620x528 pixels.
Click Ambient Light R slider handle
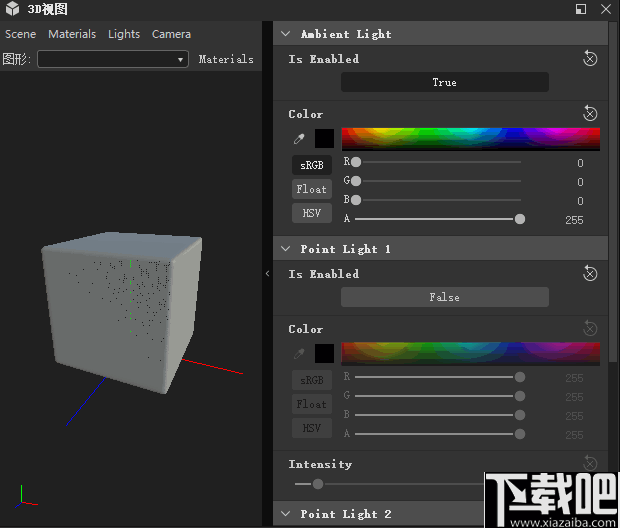[x=356, y=162]
